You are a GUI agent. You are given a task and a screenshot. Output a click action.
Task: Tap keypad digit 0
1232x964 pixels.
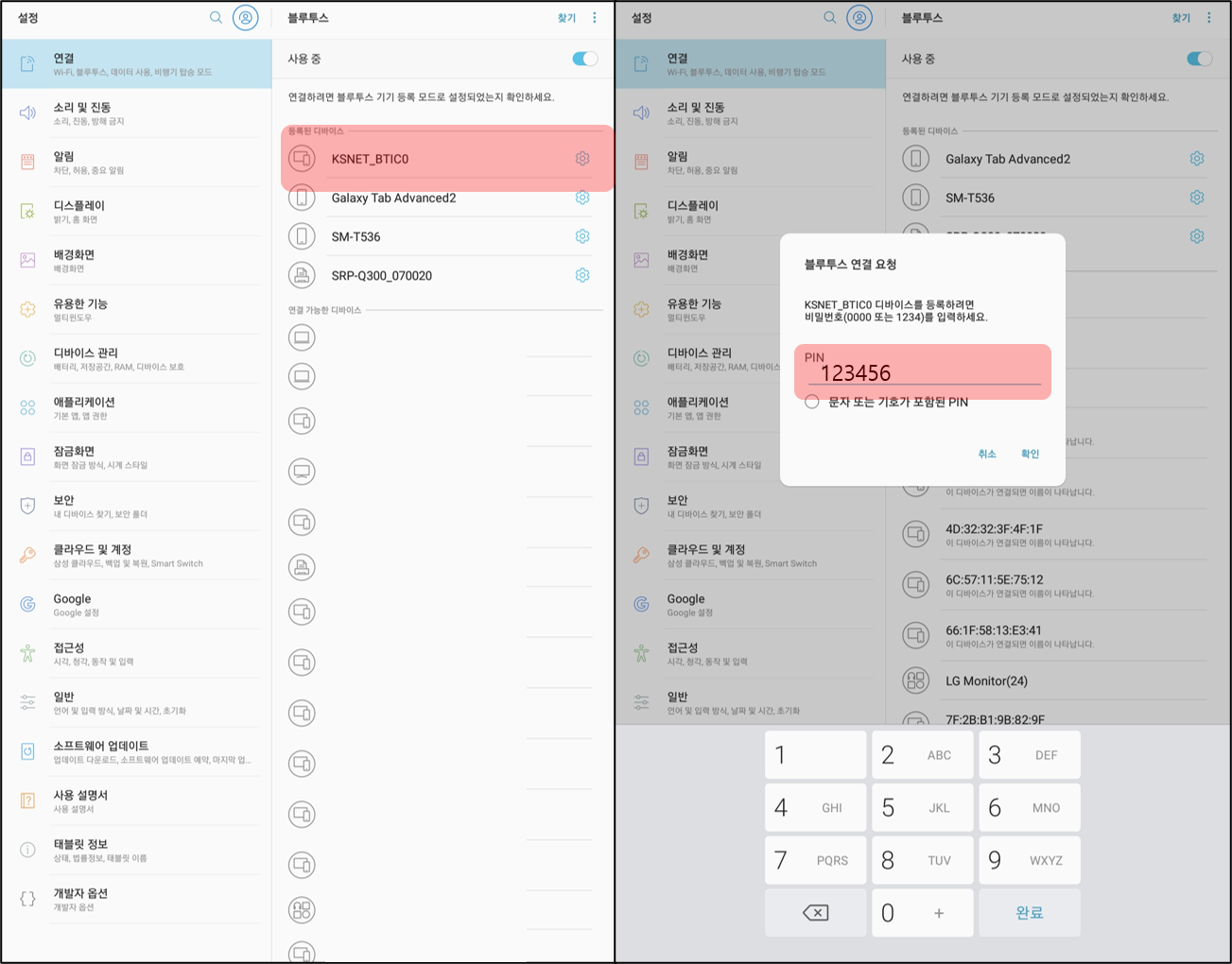[922, 913]
